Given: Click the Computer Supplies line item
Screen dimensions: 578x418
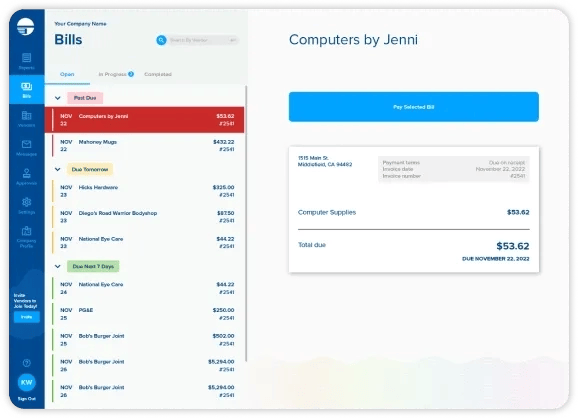Looking at the screenshot, I should (414, 212).
